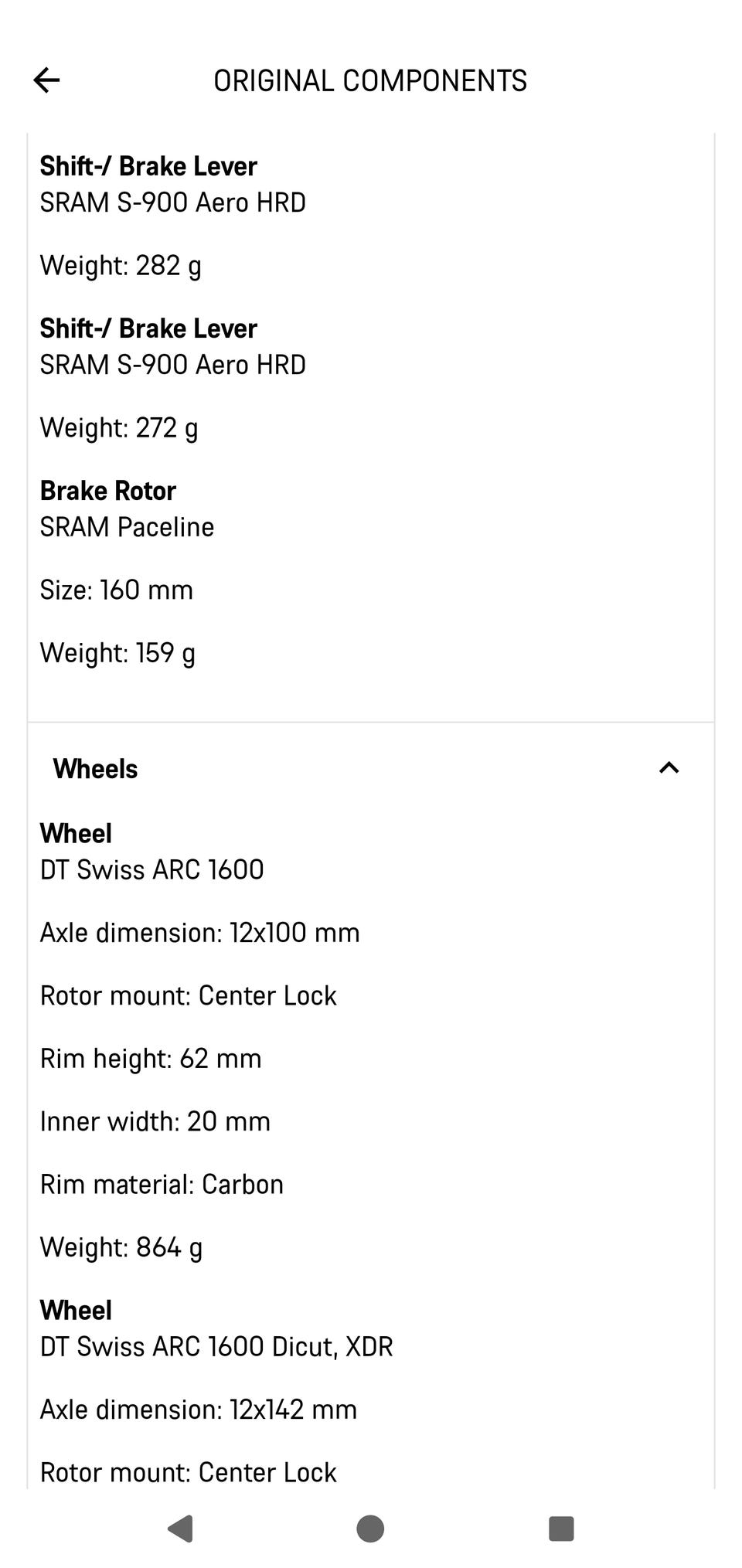Collapse the Wheels section chevron

(669, 768)
